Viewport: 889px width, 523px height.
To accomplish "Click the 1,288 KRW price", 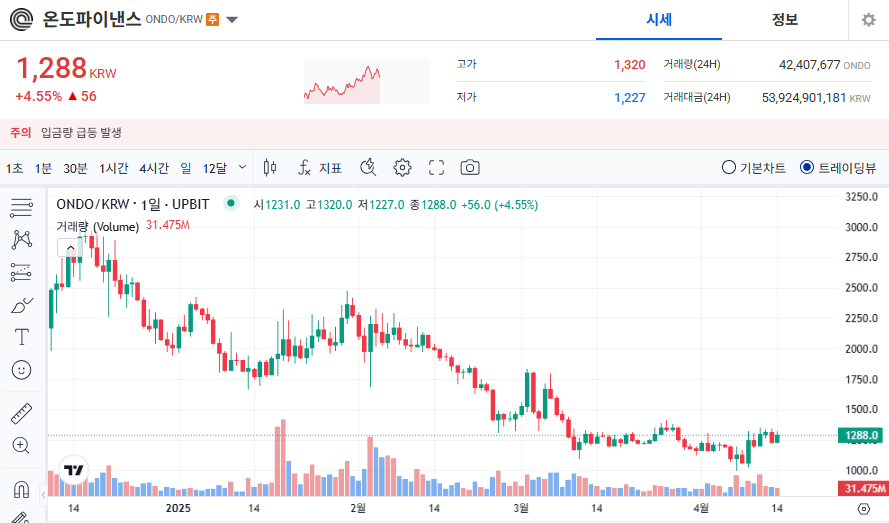I will pos(66,69).
